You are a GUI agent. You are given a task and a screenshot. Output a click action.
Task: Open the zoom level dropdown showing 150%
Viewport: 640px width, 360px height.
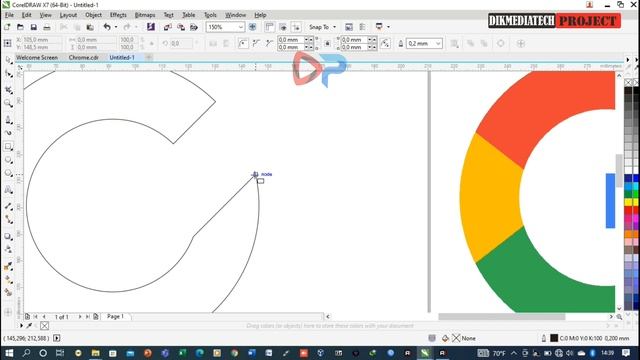240,27
